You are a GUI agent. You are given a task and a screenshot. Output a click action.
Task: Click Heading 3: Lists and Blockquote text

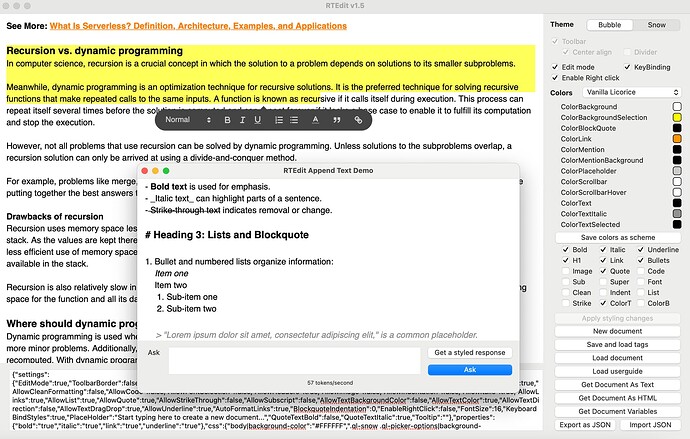click(x=227, y=235)
